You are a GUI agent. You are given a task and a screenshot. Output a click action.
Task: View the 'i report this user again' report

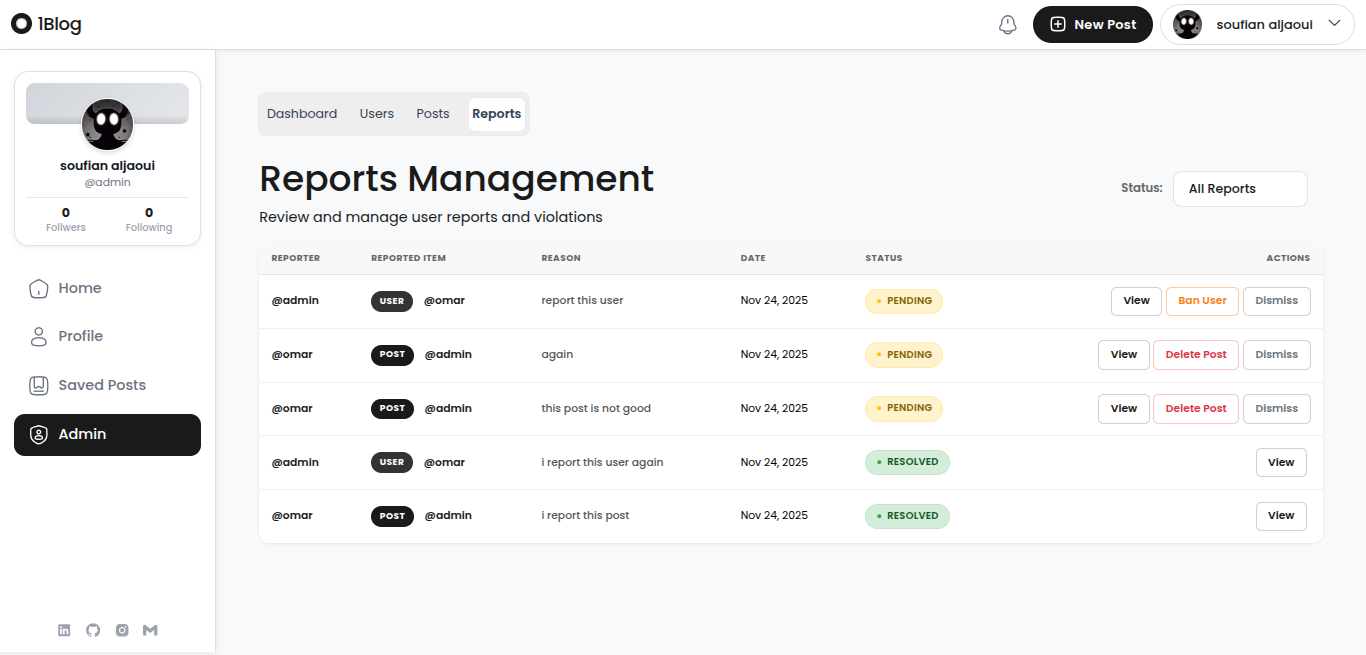[x=1281, y=463]
